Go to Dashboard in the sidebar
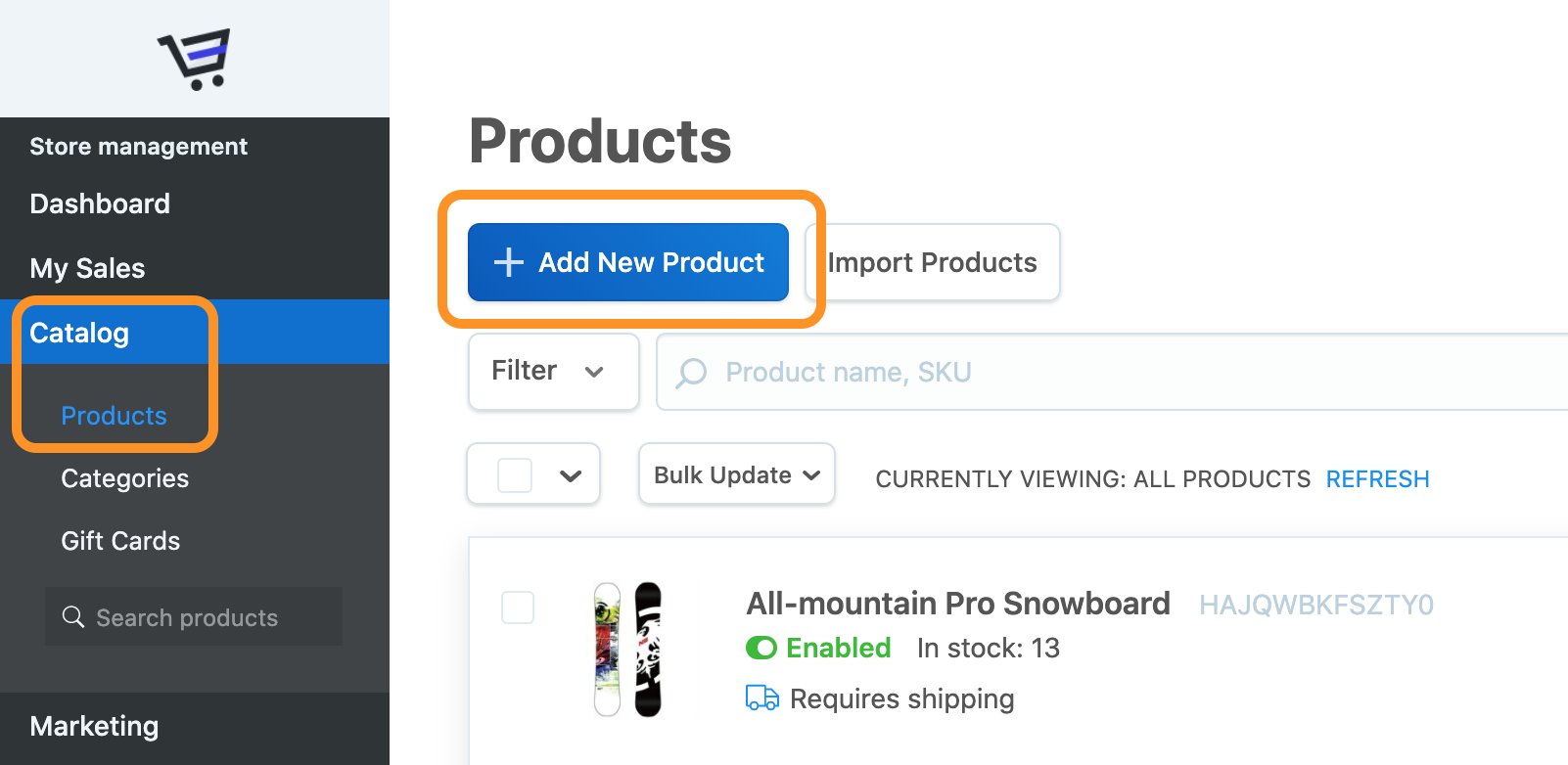This screenshot has height=765, width=1568. tap(100, 203)
